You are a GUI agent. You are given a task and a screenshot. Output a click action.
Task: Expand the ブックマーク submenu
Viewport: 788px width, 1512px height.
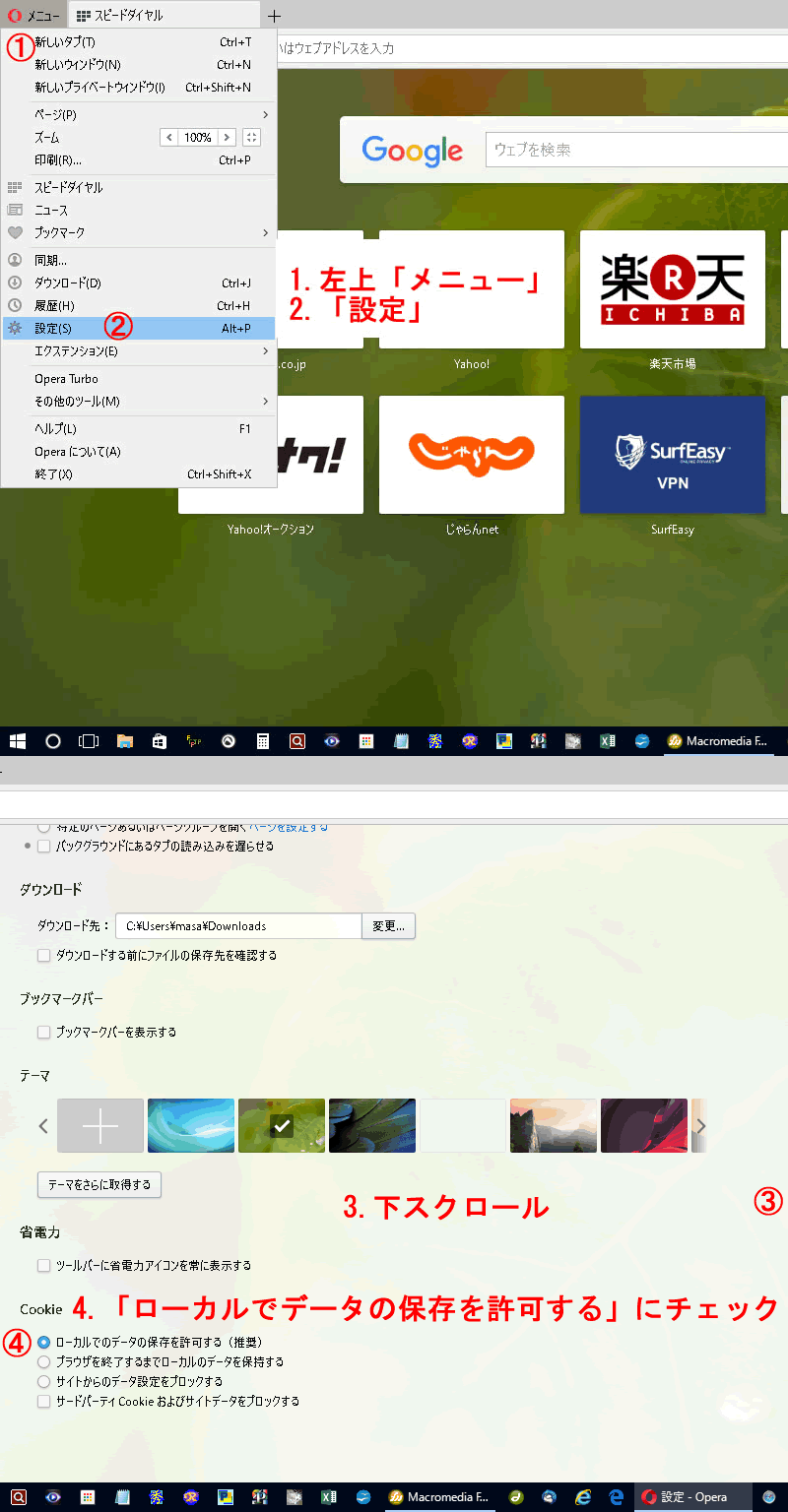point(138,233)
